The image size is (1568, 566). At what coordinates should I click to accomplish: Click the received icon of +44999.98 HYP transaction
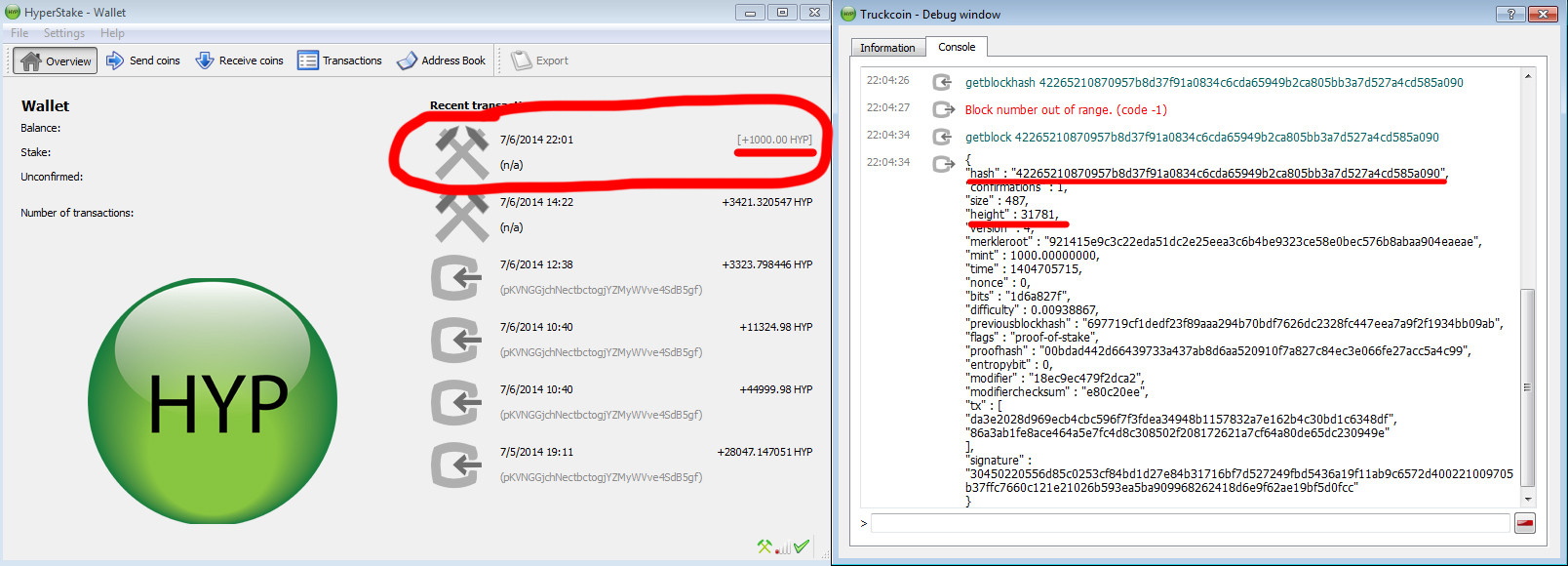[x=456, y=403]
